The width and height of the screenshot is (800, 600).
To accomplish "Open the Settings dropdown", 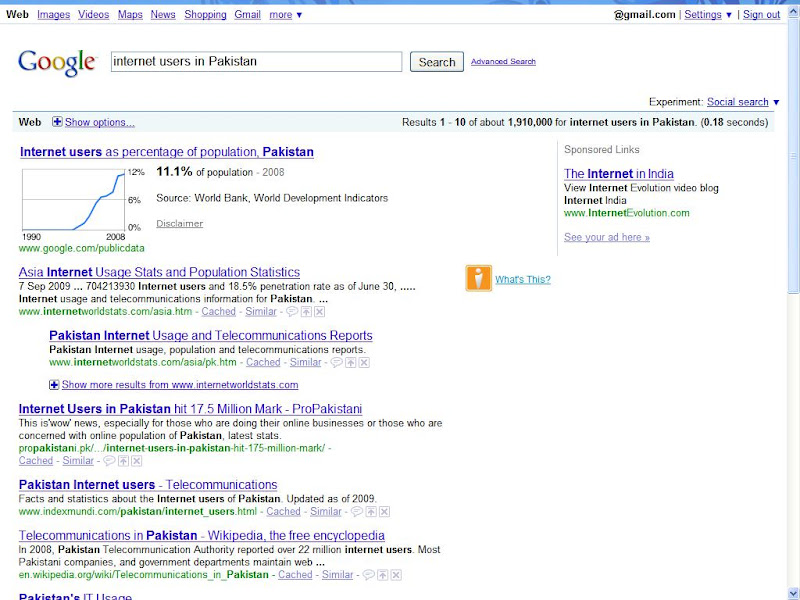I will (x=708, y=15).
